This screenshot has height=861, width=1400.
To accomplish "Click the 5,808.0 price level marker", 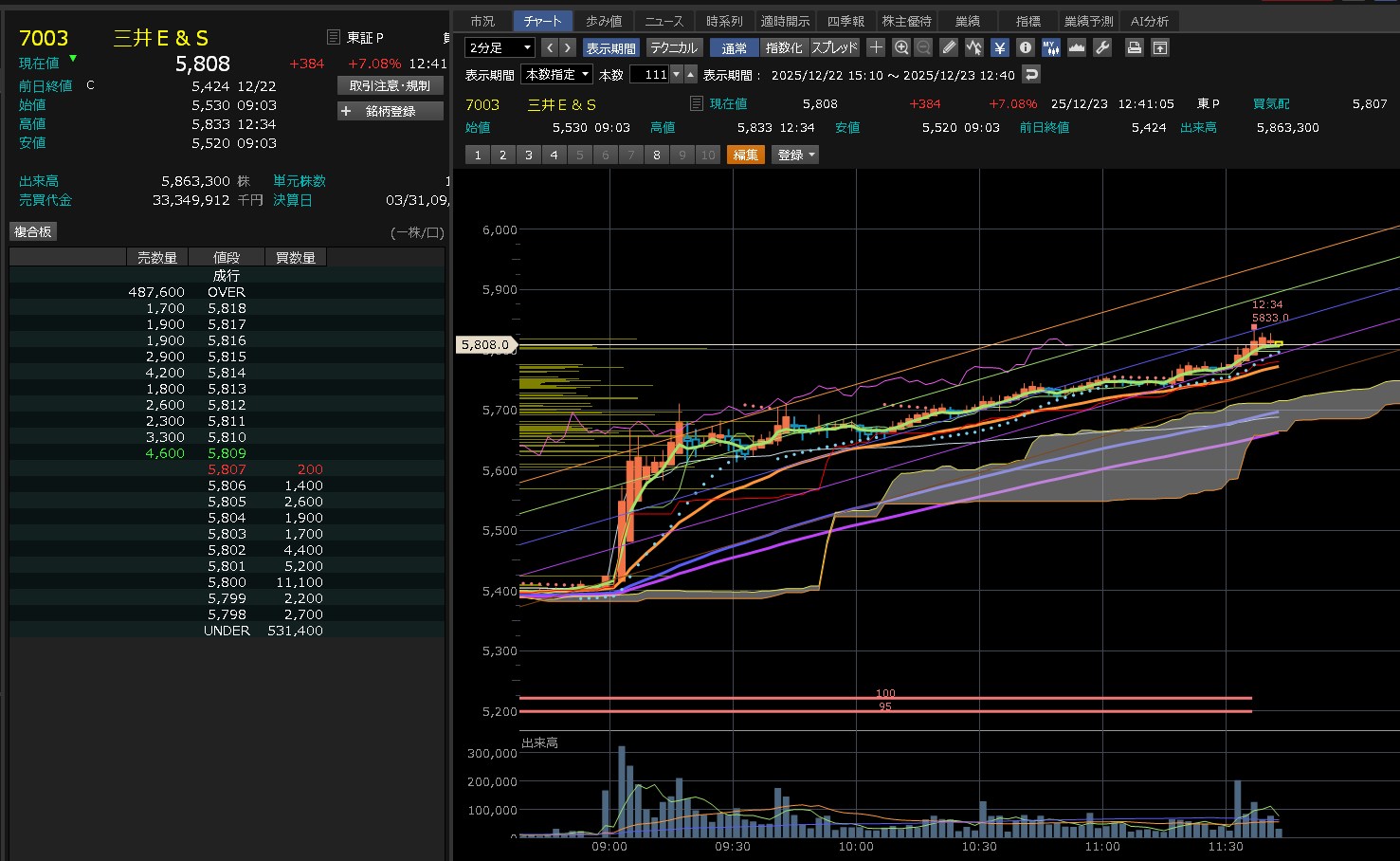I will coord(485,345).
